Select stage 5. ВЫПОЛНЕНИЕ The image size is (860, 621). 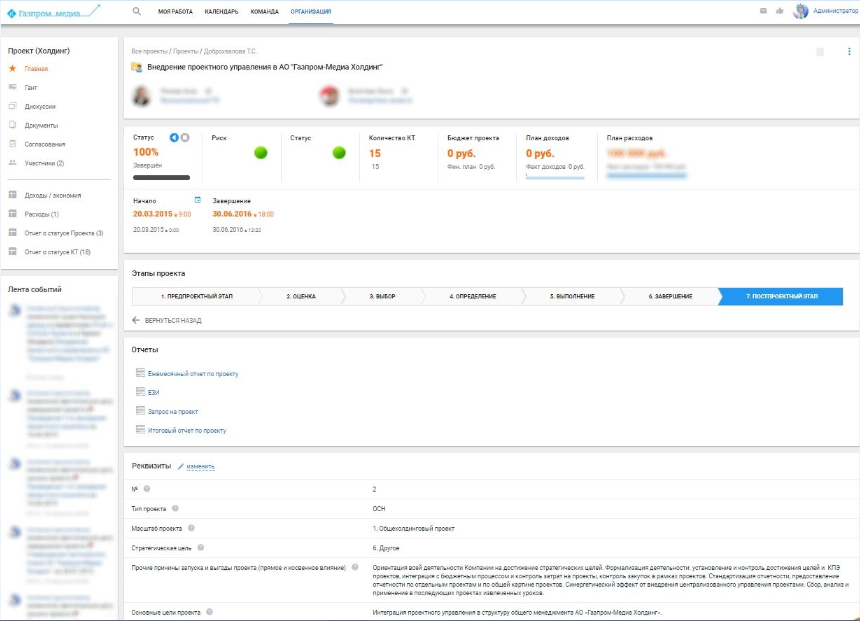572,296
